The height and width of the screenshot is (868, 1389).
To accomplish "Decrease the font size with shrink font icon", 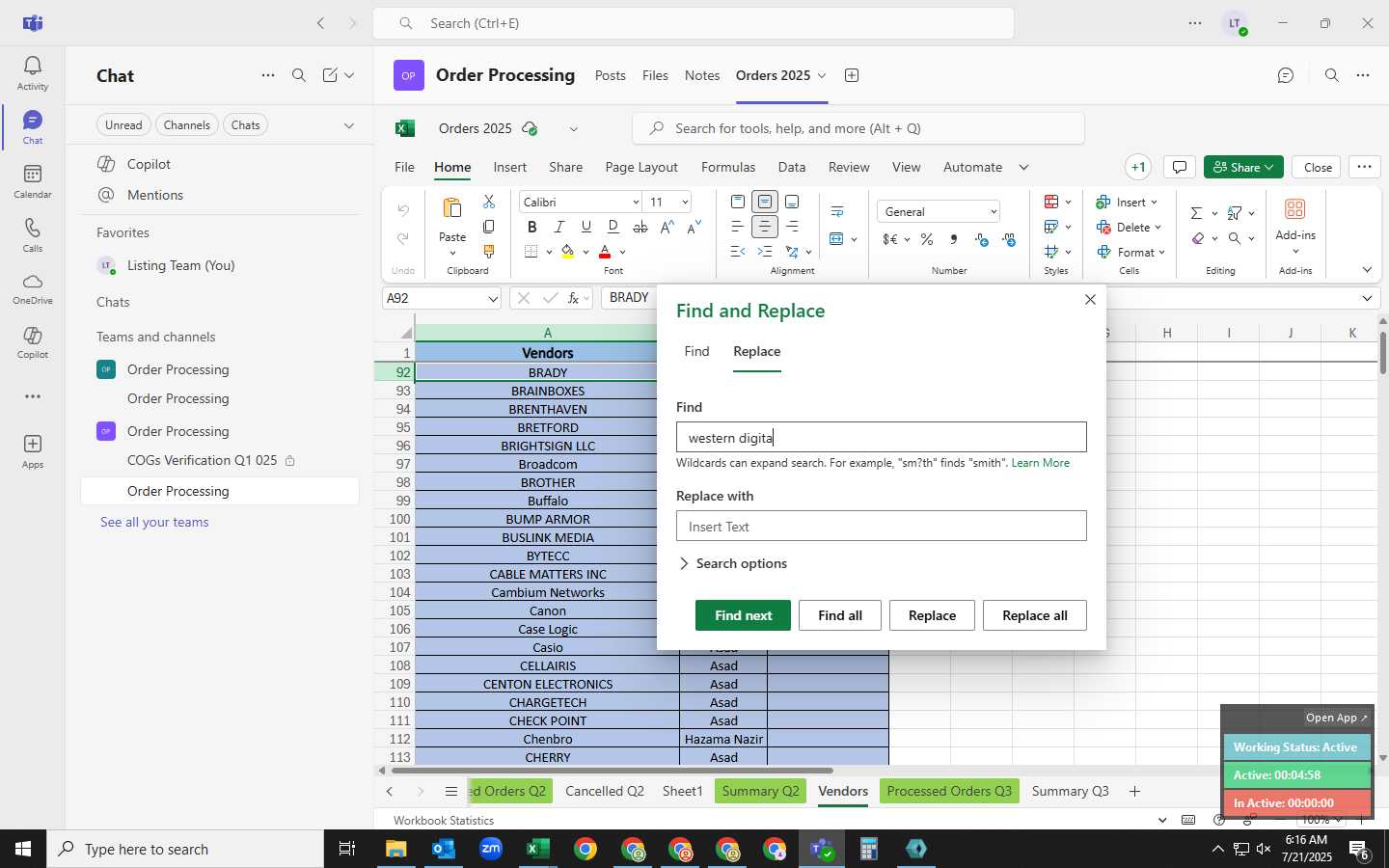I will coord(694,227).
